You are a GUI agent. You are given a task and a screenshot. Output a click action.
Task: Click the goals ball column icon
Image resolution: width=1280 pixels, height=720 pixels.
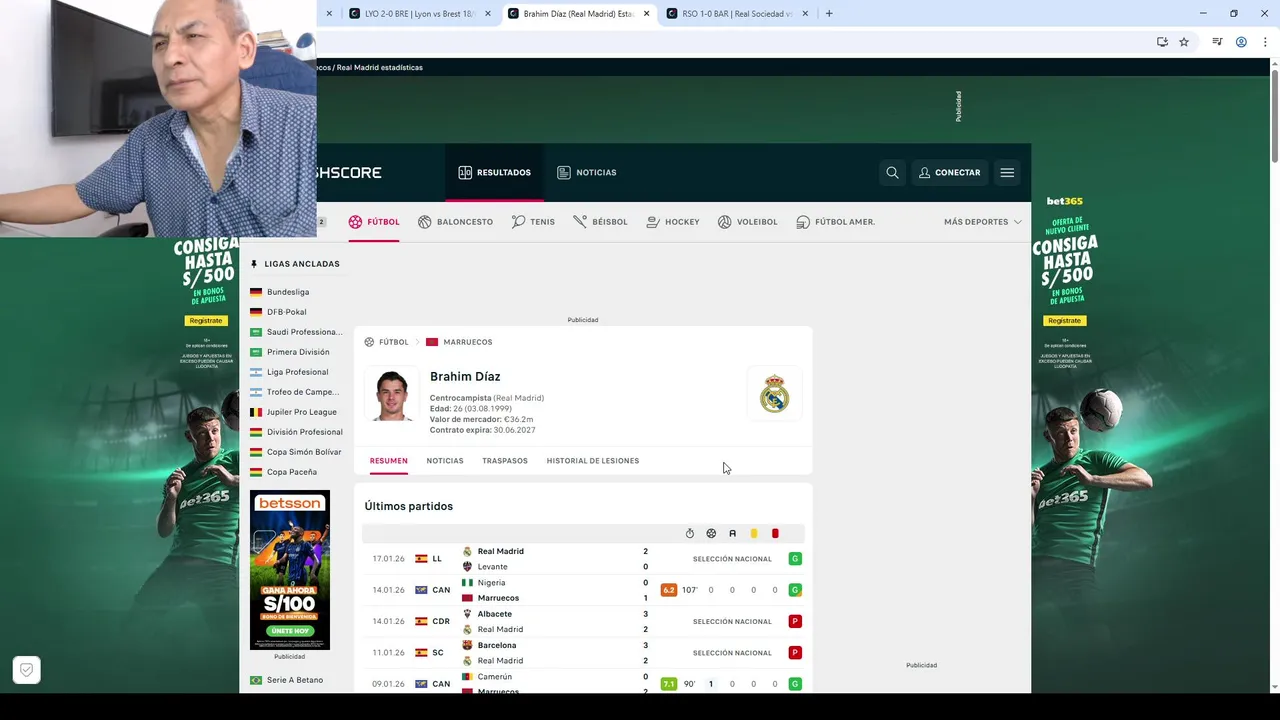pos(711,534)
